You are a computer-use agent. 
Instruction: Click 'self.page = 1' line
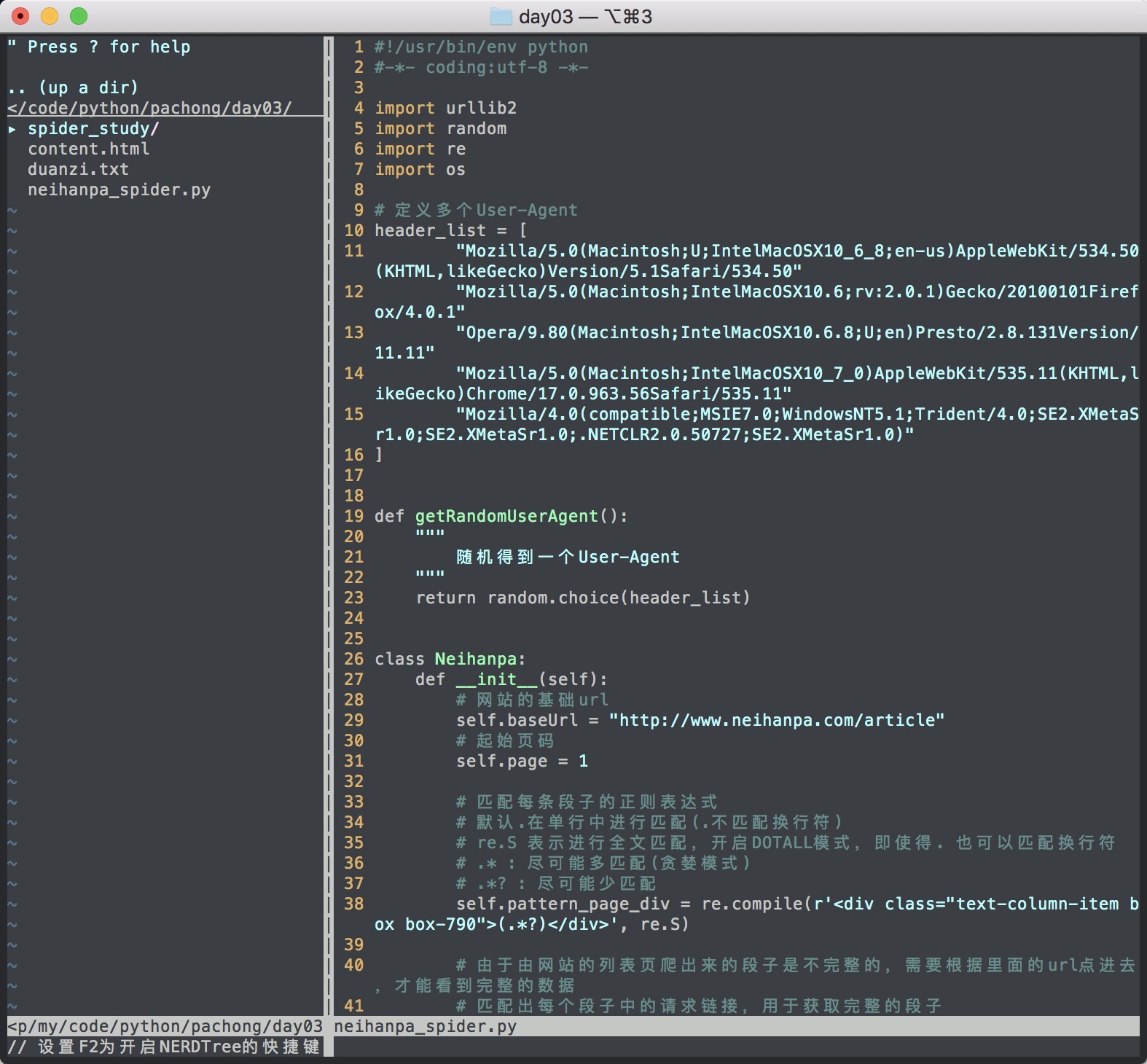522,762
